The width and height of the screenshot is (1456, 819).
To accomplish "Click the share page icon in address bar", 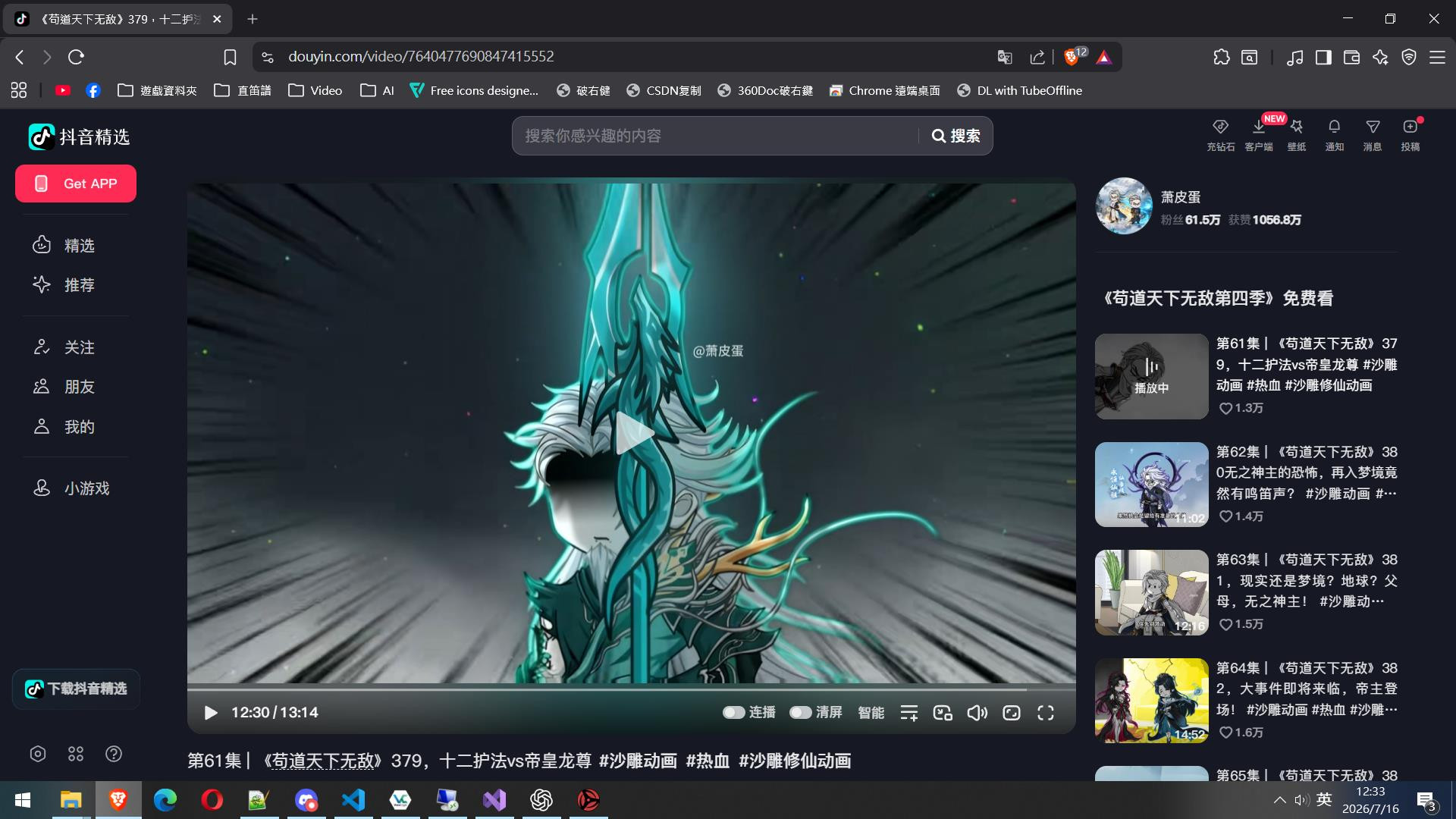I will [x=1037, y=57].
